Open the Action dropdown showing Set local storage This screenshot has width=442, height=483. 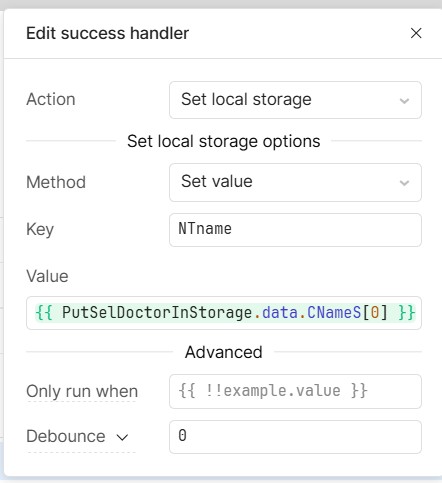[x=295, y=100]
